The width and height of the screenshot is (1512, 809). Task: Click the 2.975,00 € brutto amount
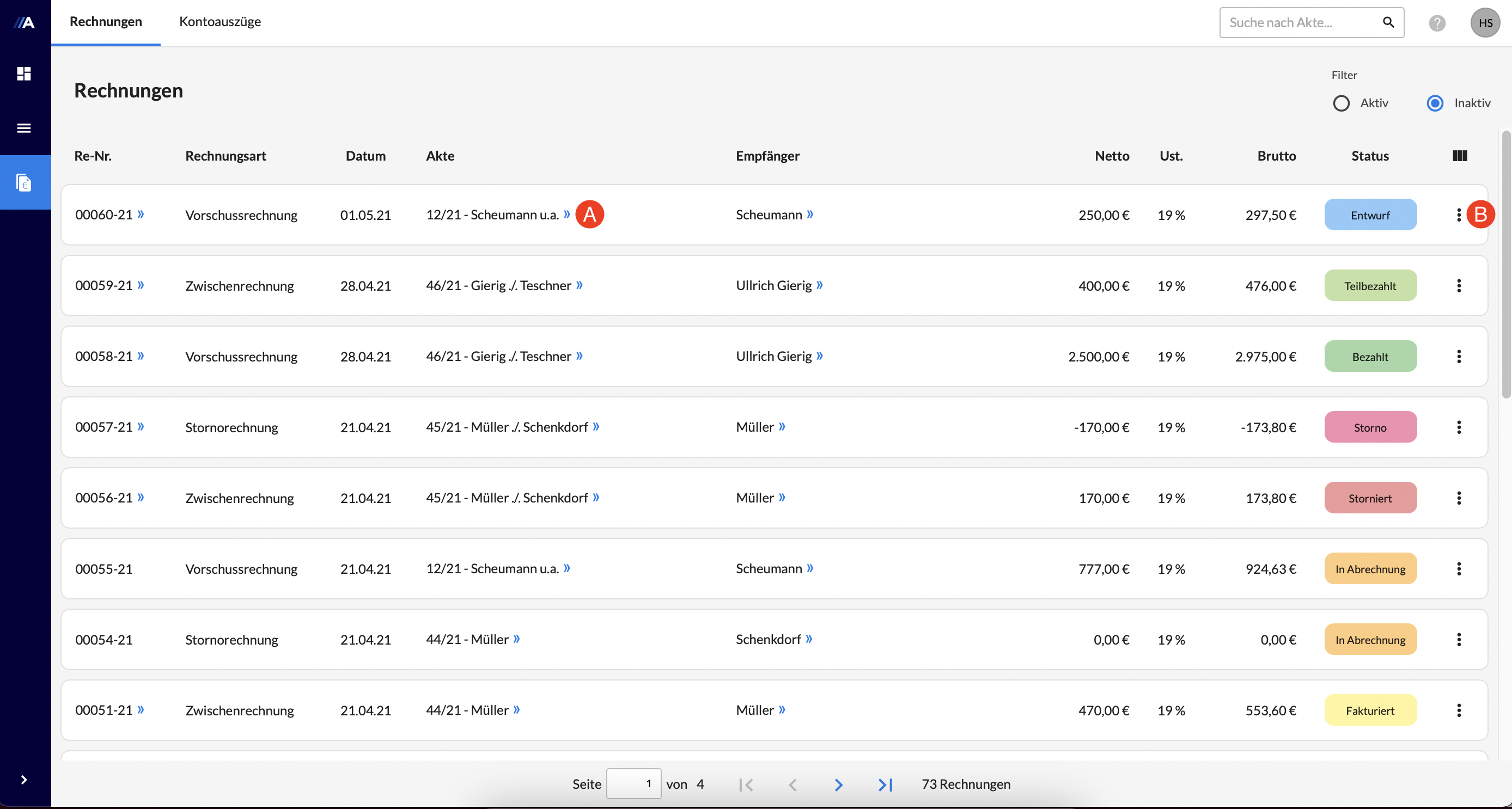click(x=1265, y=357)
